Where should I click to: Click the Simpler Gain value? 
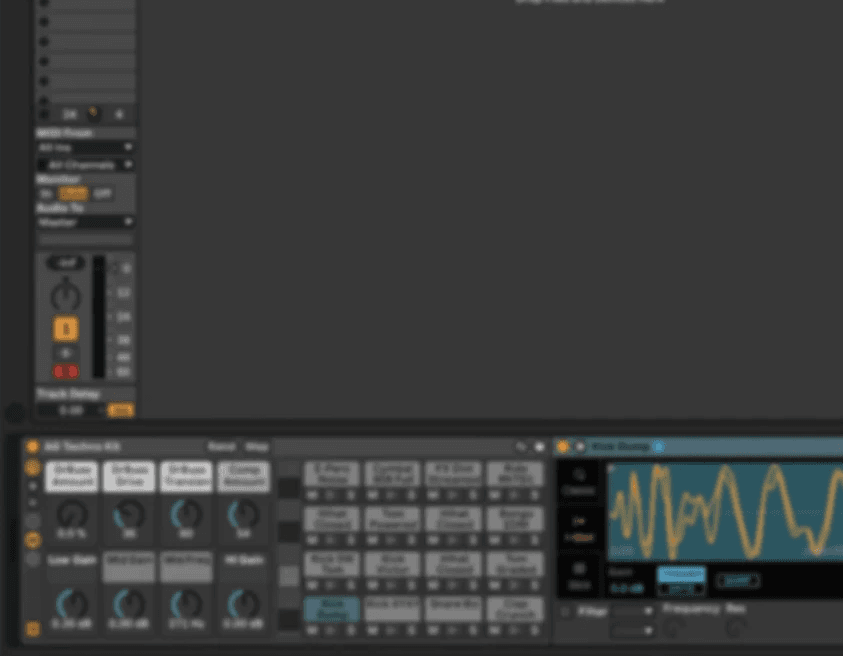click(x=626, y=588)
